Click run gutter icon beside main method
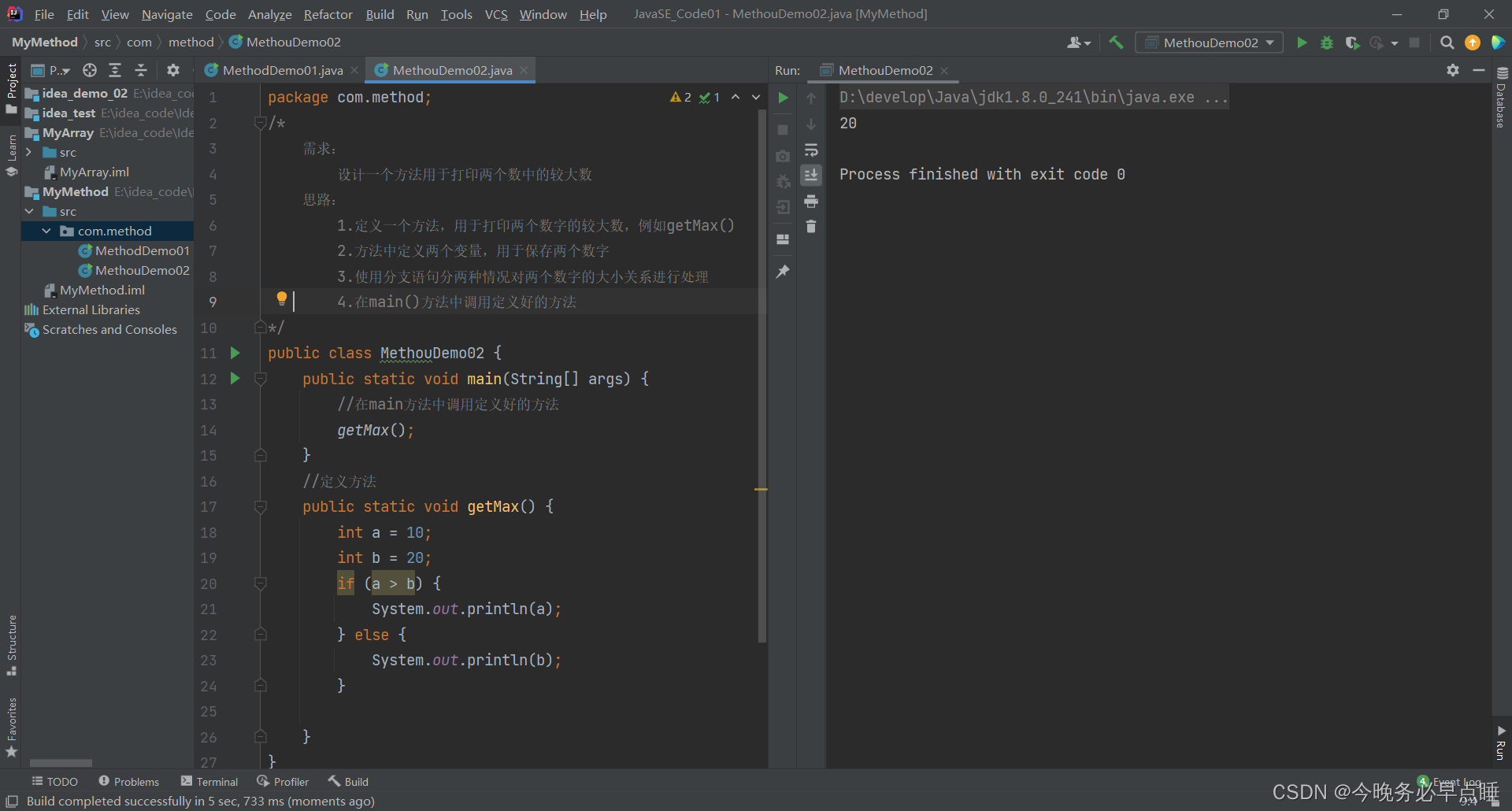The image size is (1512, 811). click(235, 379)
